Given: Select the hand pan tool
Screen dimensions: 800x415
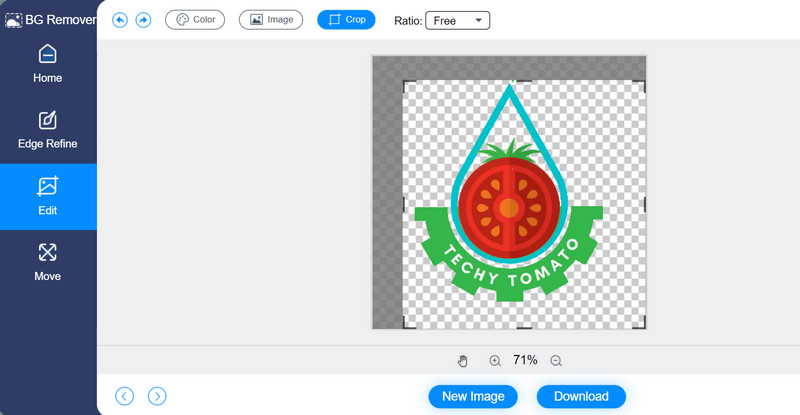Looking at the screenshot, I should coord(462,361).
